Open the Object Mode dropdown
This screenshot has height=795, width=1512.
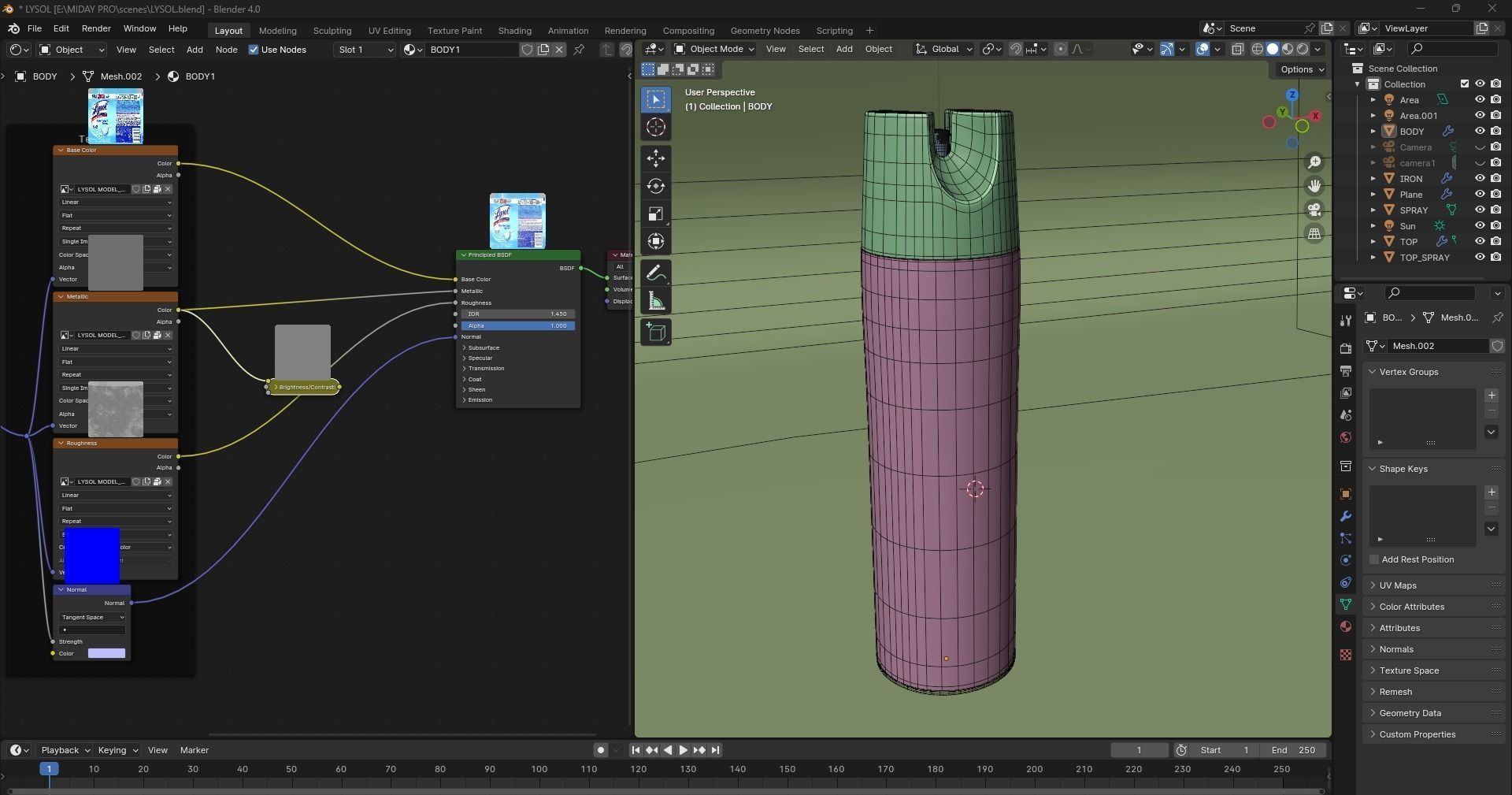[x=714, y=49]
